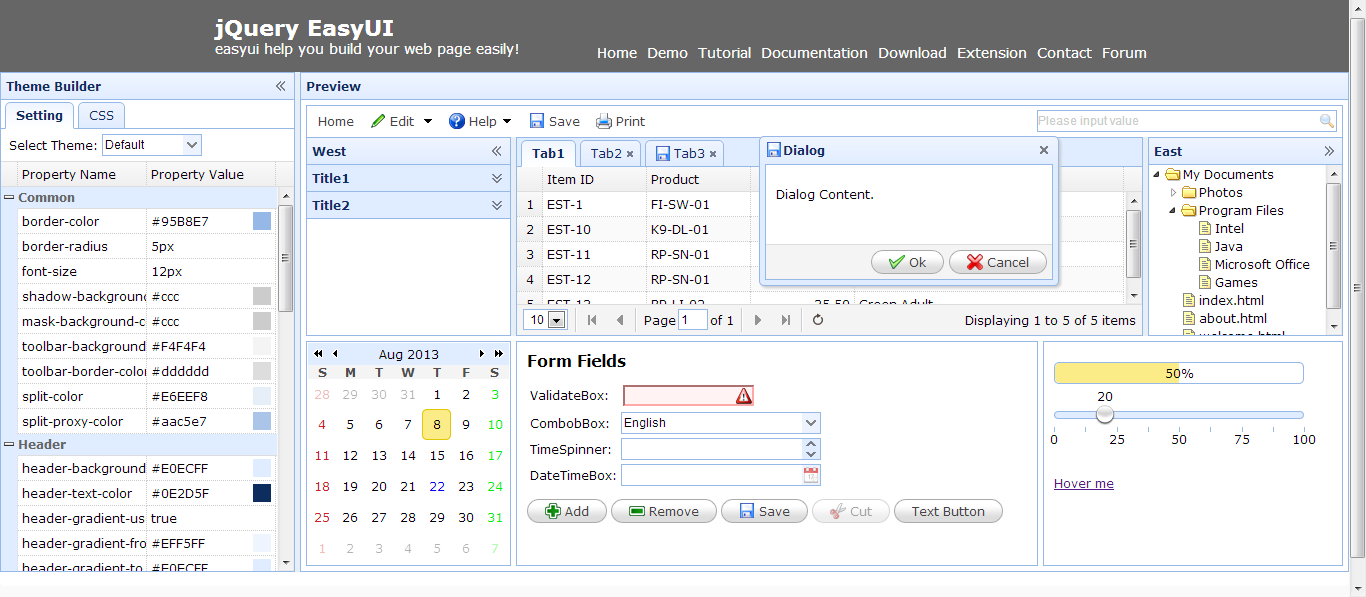
Task: Decrease TimeSpinner value down arrow
Action: click(811, 454)
